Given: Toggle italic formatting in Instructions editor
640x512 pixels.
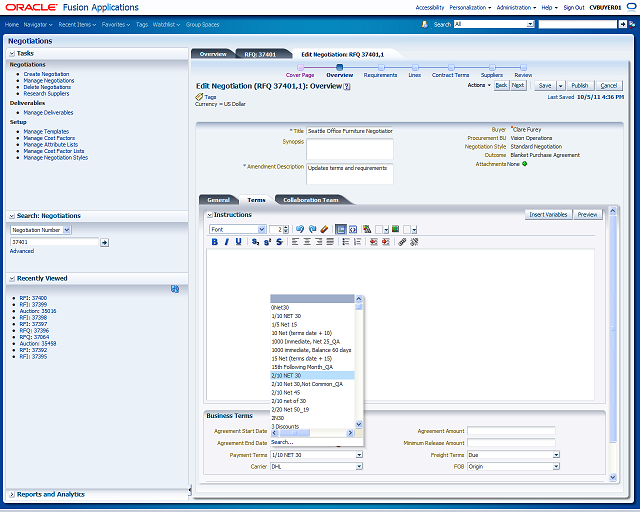Looking at the screenshot, I should (x=227, y=242).
